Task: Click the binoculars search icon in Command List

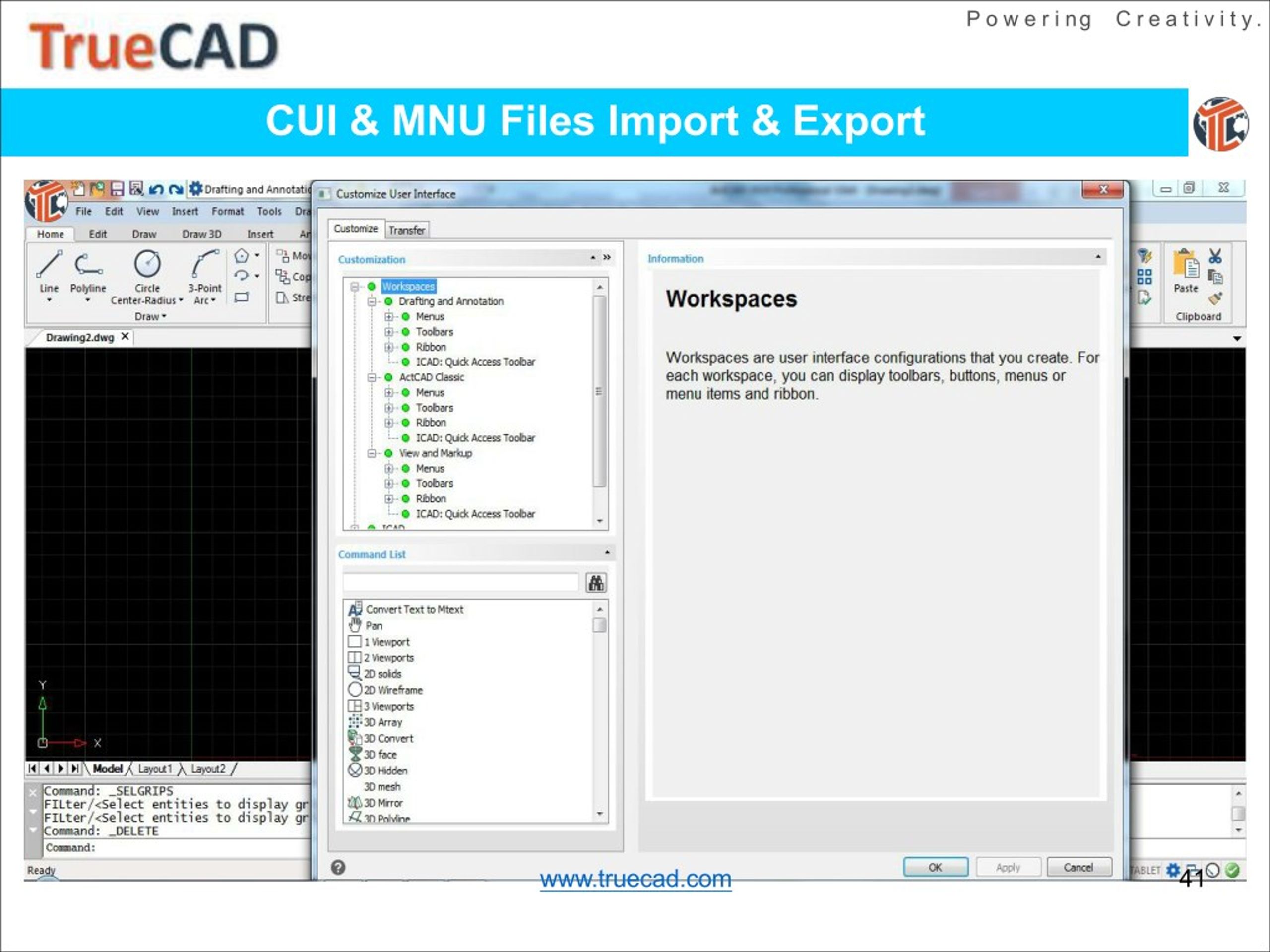Action: (596, 583)
